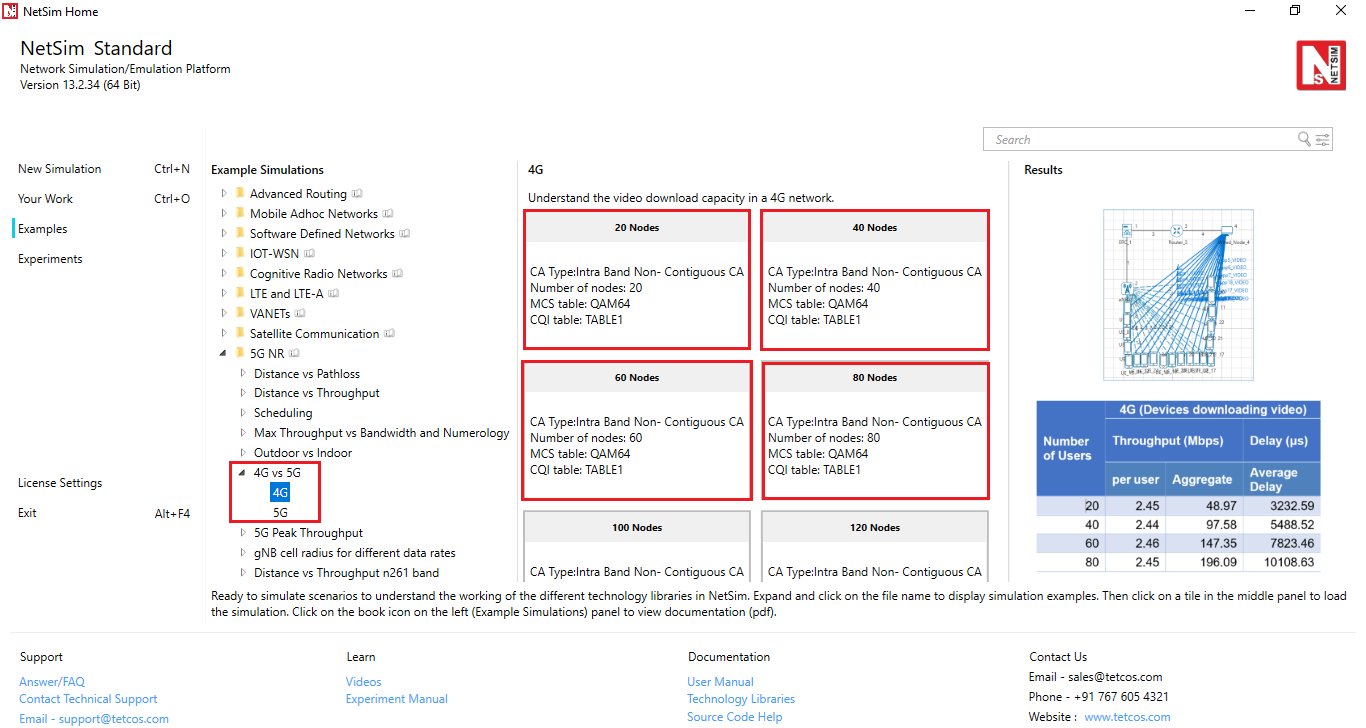This screenshot has width=1366, height=728.
Task: Open Cognitive Radio Networks book icon
Action: 397,274
